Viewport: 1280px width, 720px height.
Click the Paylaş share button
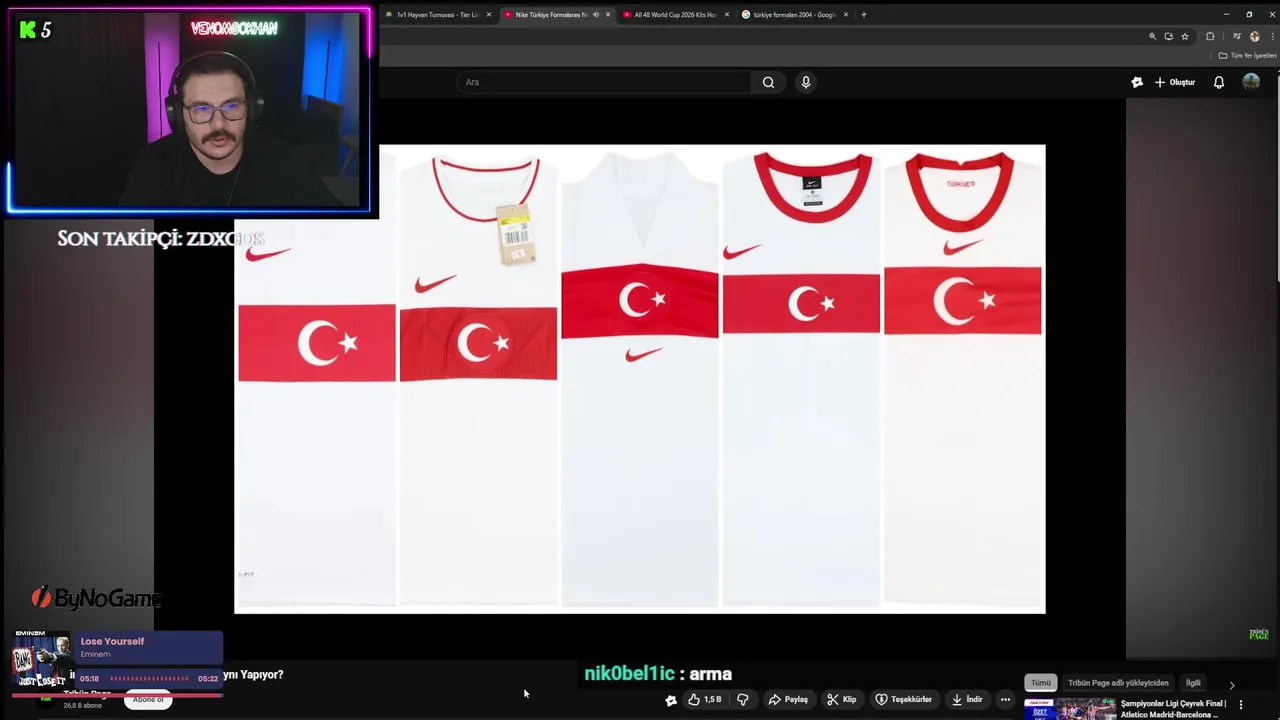click(x=788, y=699)
